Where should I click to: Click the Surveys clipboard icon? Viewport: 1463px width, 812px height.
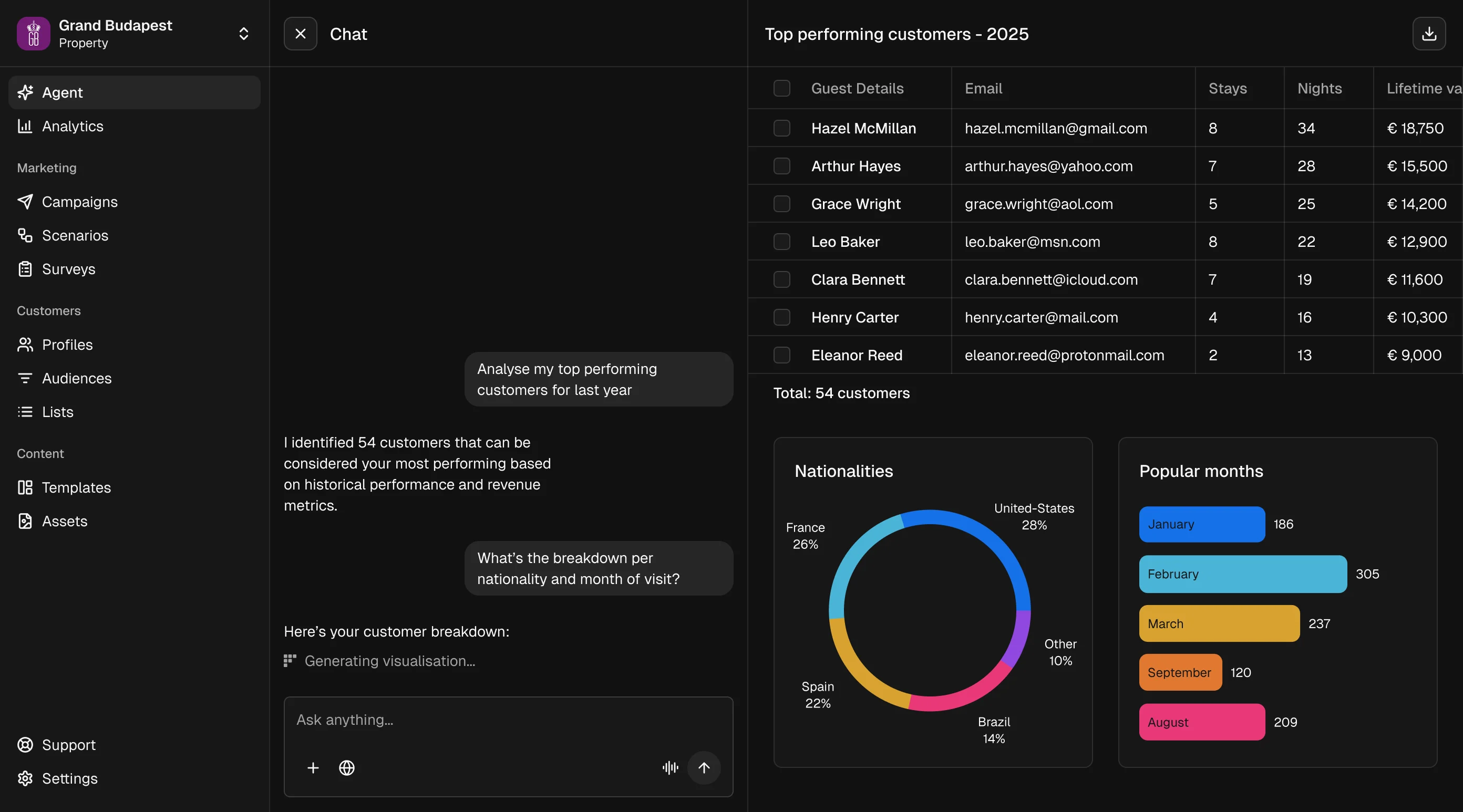pos(25,268)
